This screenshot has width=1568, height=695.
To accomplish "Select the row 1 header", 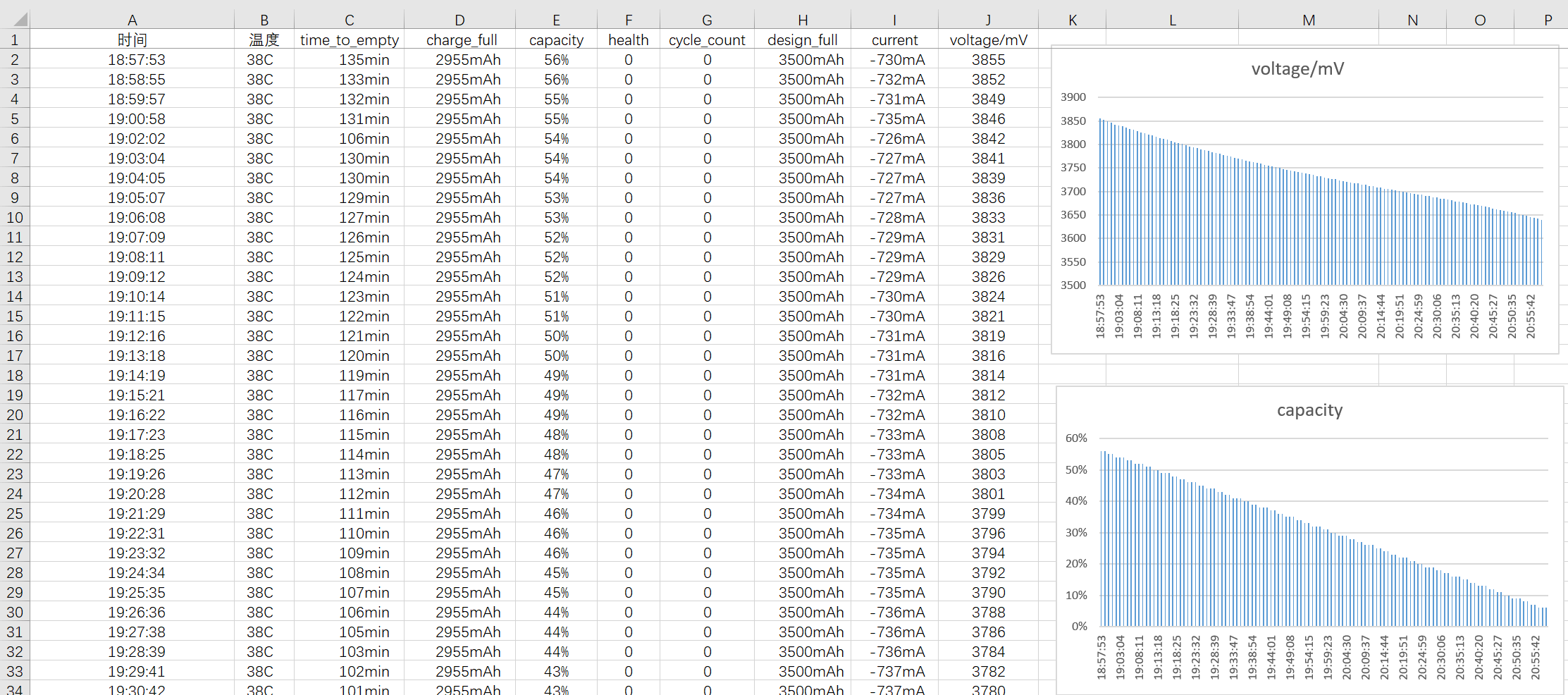I will [x=14, y=39].
